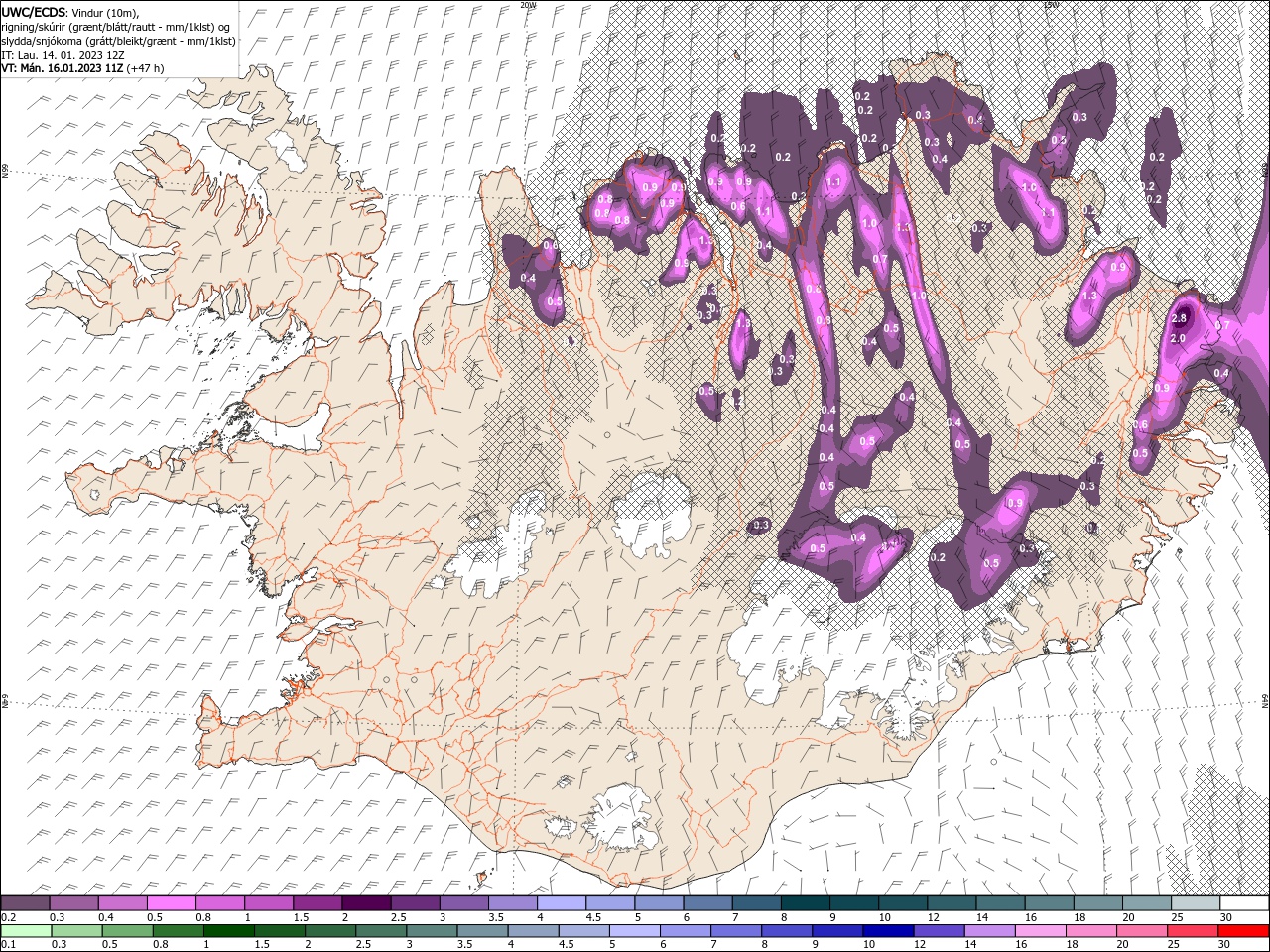Click the bright pink 0.5 swatch on upper snow scale
Viewport: 1270px width, 952px height.
(171, 903)
